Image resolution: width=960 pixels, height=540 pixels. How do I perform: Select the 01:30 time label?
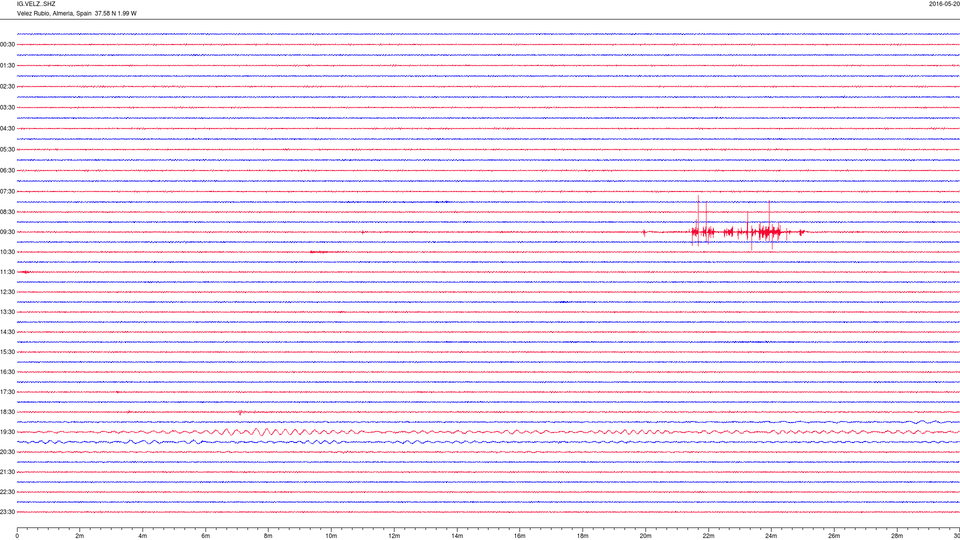click(x=7, y=66)
